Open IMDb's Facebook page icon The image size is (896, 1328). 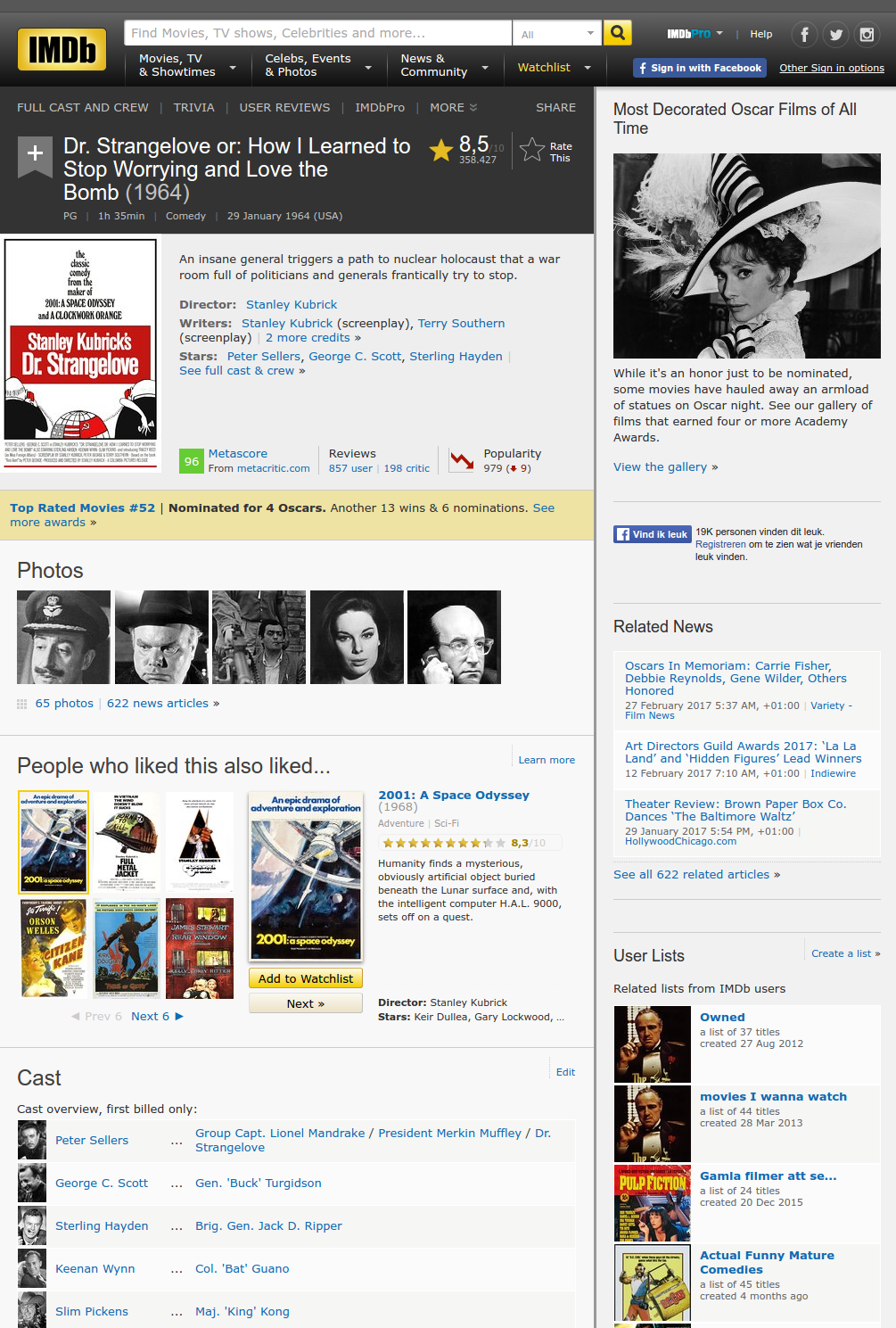(x=804, y=35)
